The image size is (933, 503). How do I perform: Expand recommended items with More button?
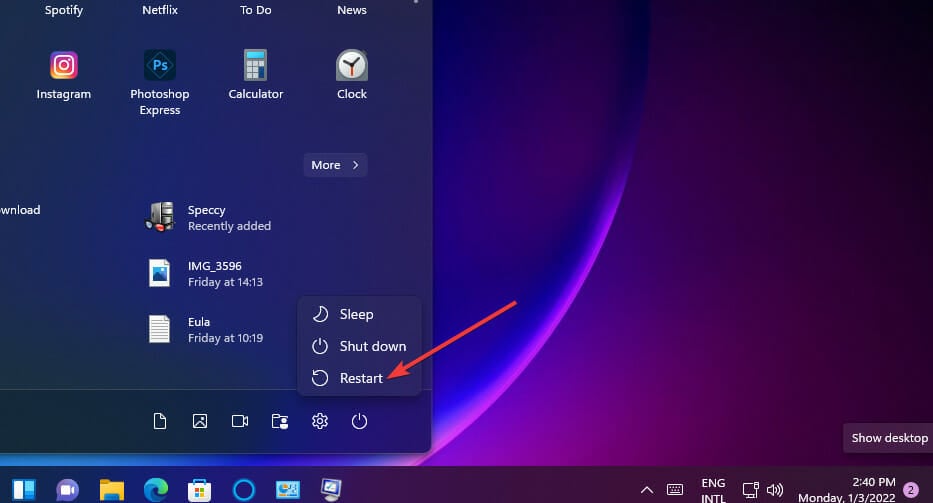(x=335, y=165)
